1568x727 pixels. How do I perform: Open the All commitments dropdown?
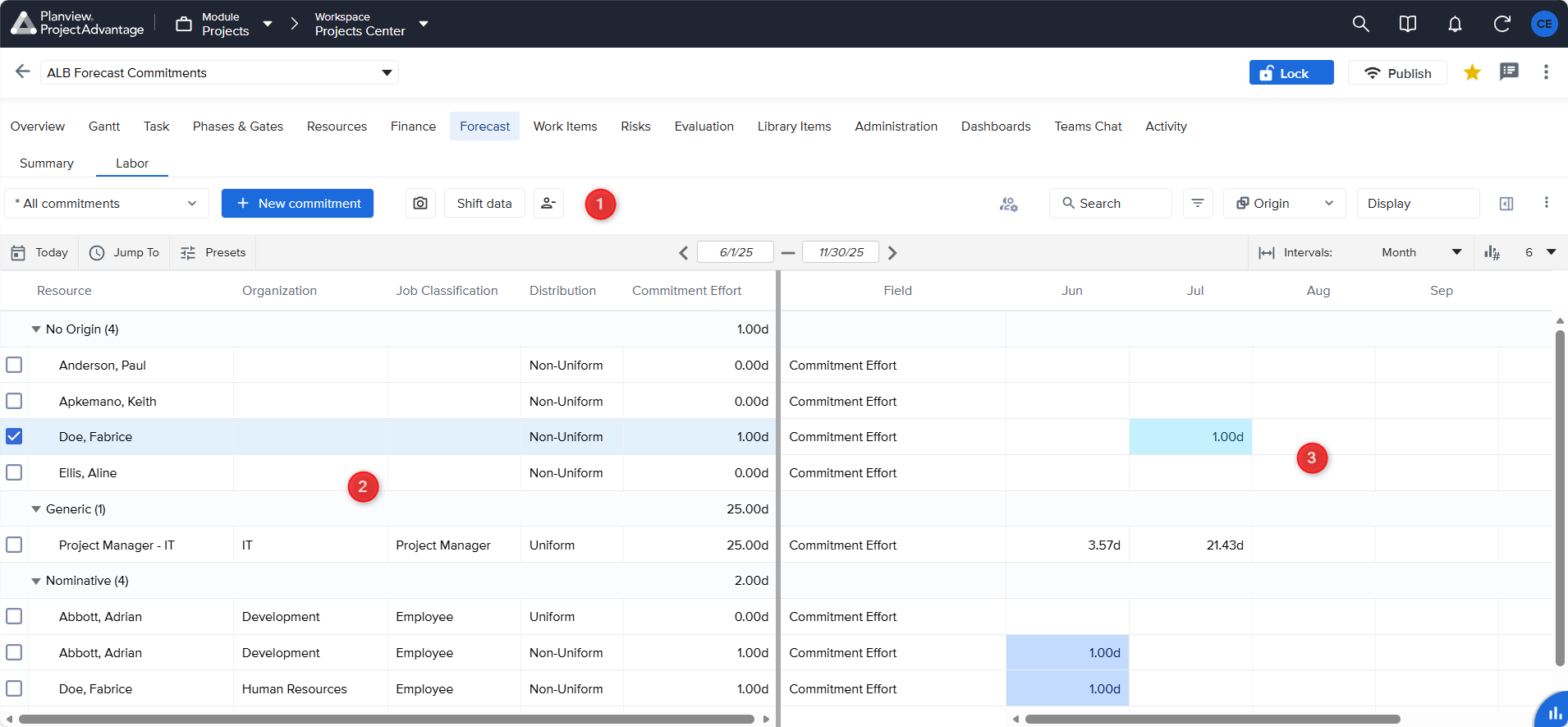[x=107, y=204]
